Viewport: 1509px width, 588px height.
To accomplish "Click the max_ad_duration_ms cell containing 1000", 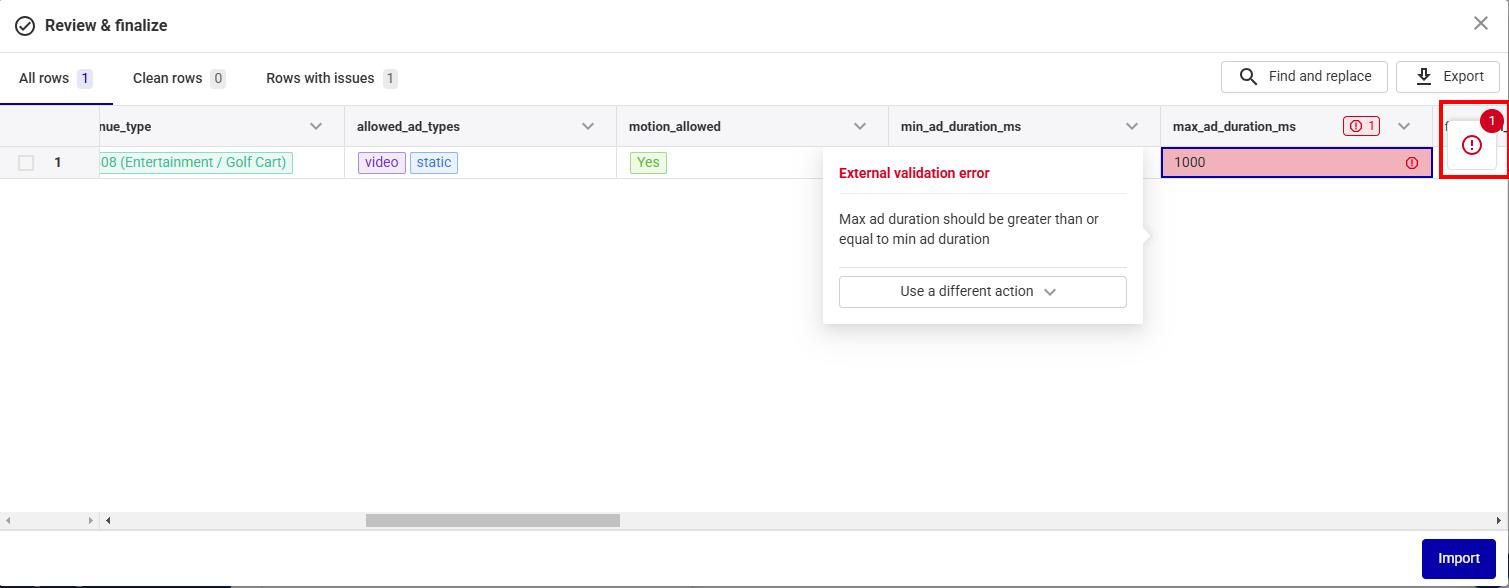I will click(x=1280, y=163).
